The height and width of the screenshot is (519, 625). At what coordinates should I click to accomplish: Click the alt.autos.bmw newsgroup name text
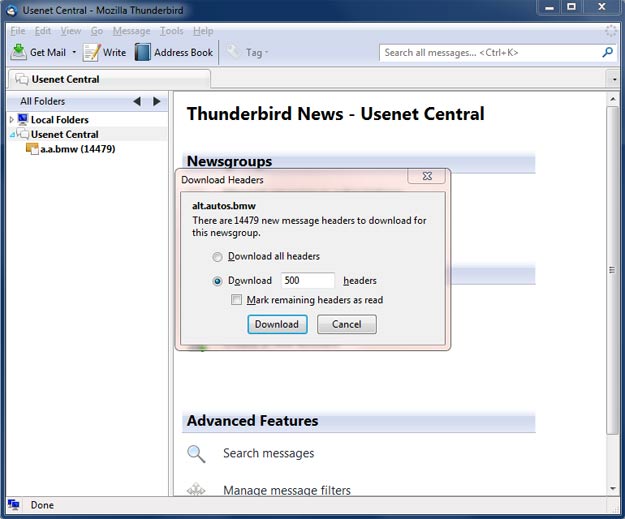pos(224,206)
